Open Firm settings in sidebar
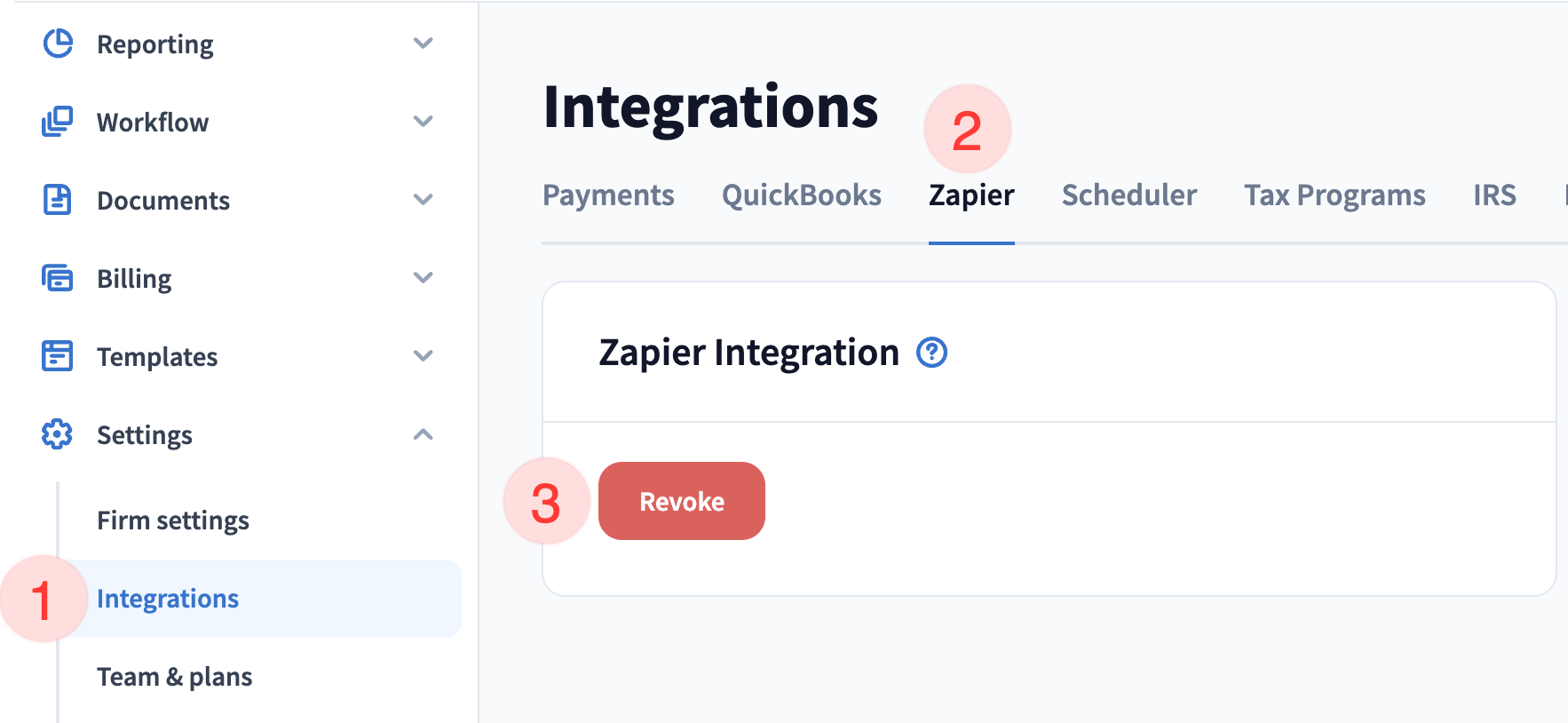 tap(173, 520)
